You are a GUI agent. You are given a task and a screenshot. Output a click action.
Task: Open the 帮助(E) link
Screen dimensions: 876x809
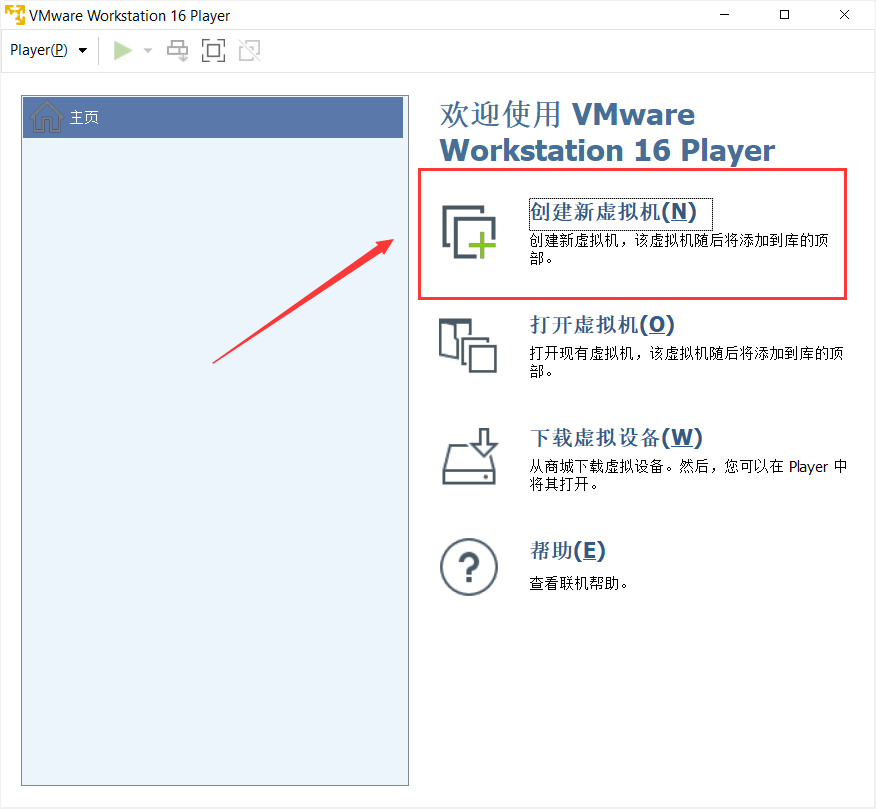(x=568, y=551)
